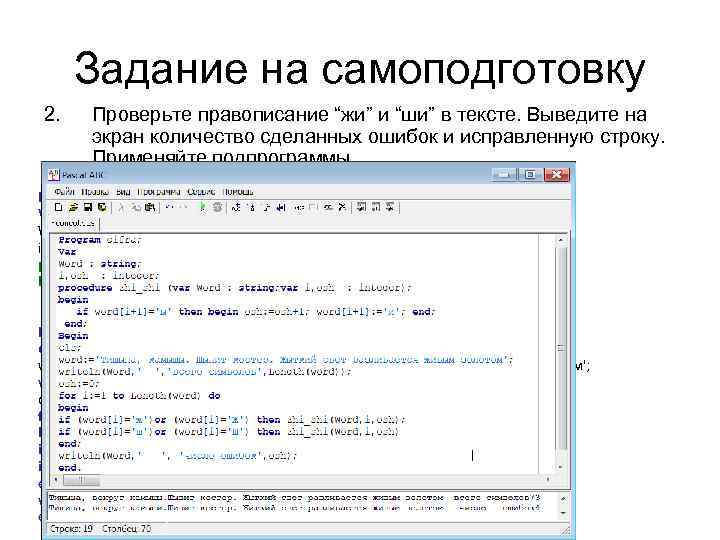Maximize the Pascal ABC window
The height and width of the screenshot is (540, 720).
(x=530, y=174)
